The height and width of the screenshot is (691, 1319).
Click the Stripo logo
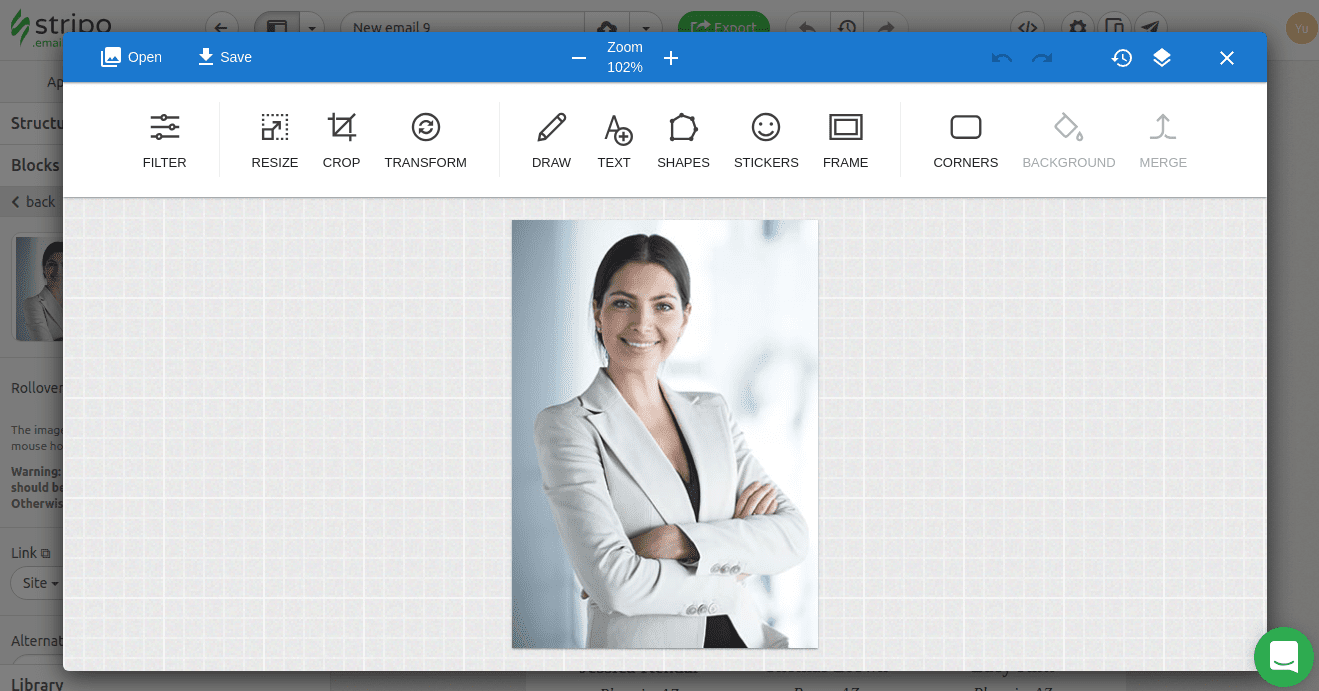click(62, 28)
